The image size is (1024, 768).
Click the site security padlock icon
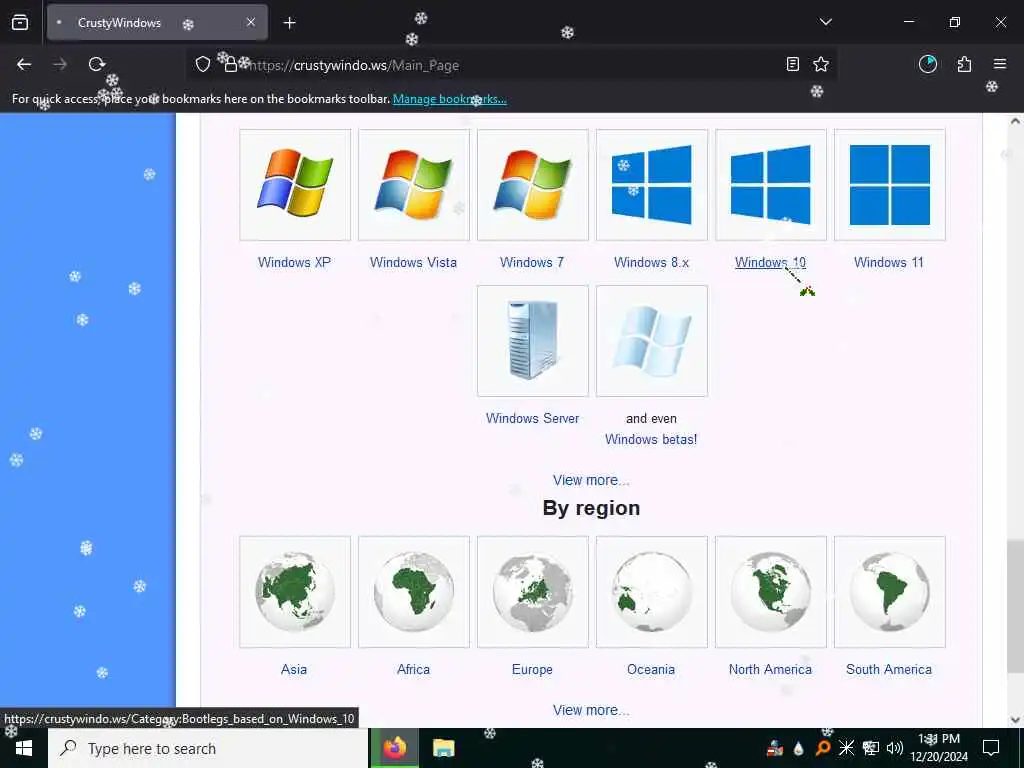pos(230,64)
